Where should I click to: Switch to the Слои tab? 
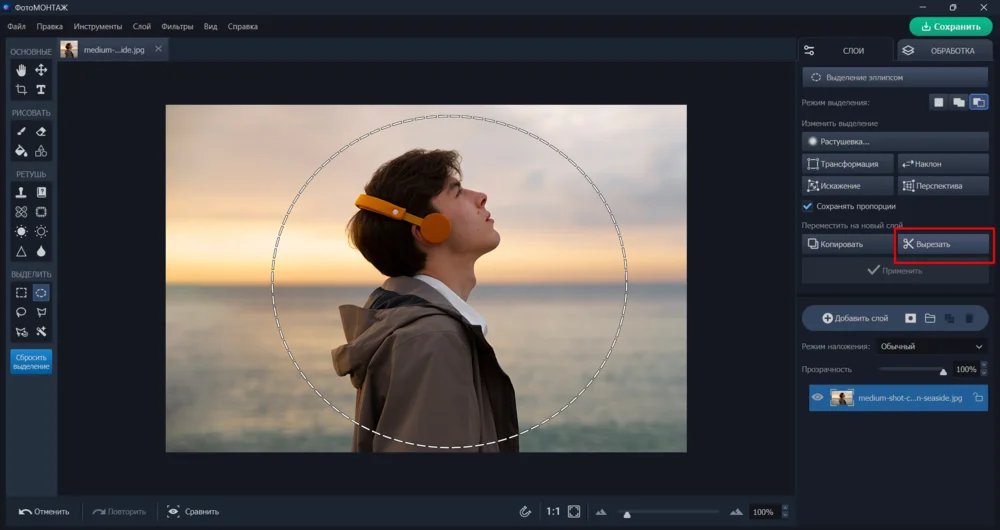(x=846, y=50)
